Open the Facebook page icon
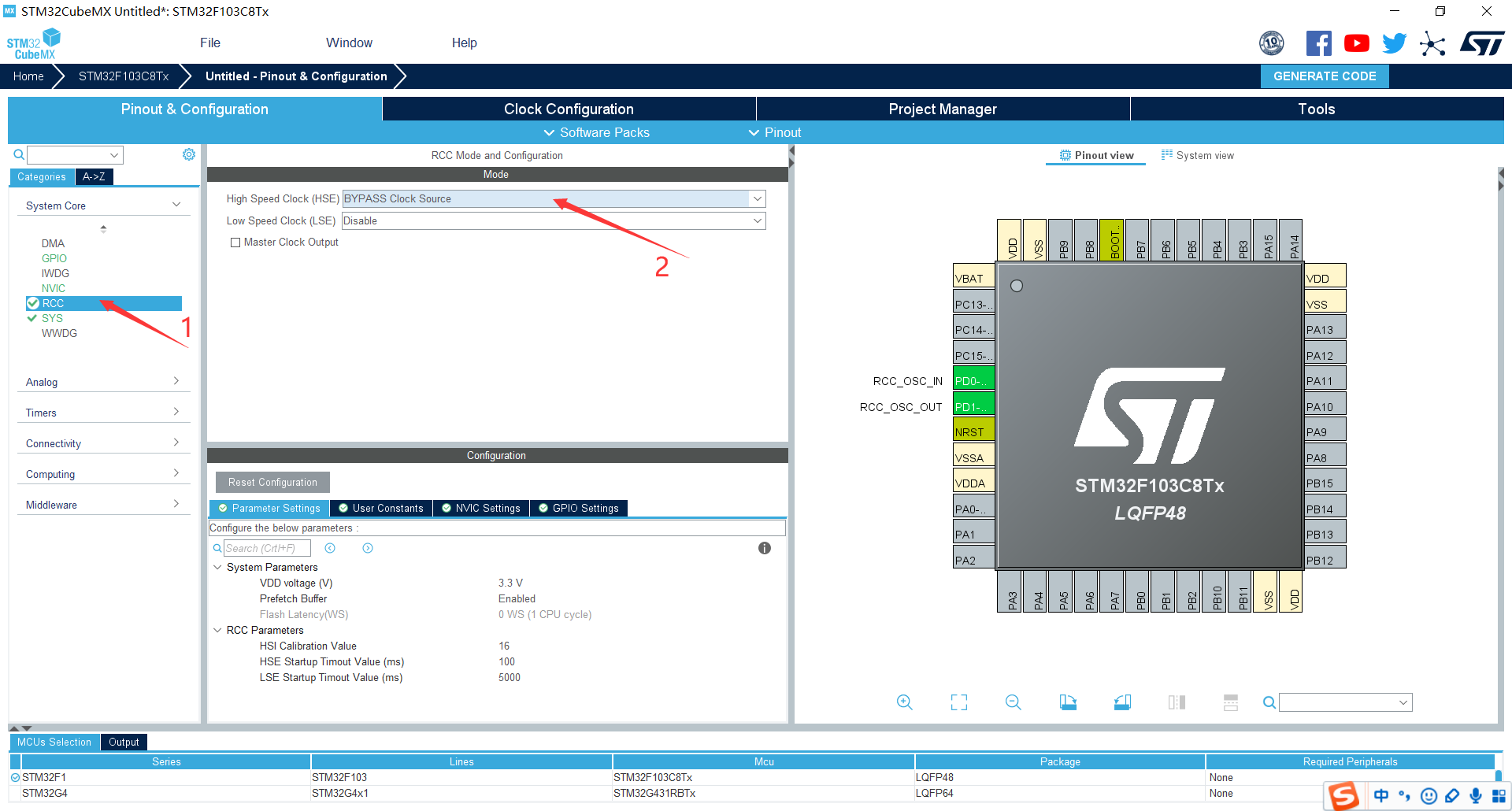The height and width of the screenshot is (811, 1512). [x=1319, y=43]
